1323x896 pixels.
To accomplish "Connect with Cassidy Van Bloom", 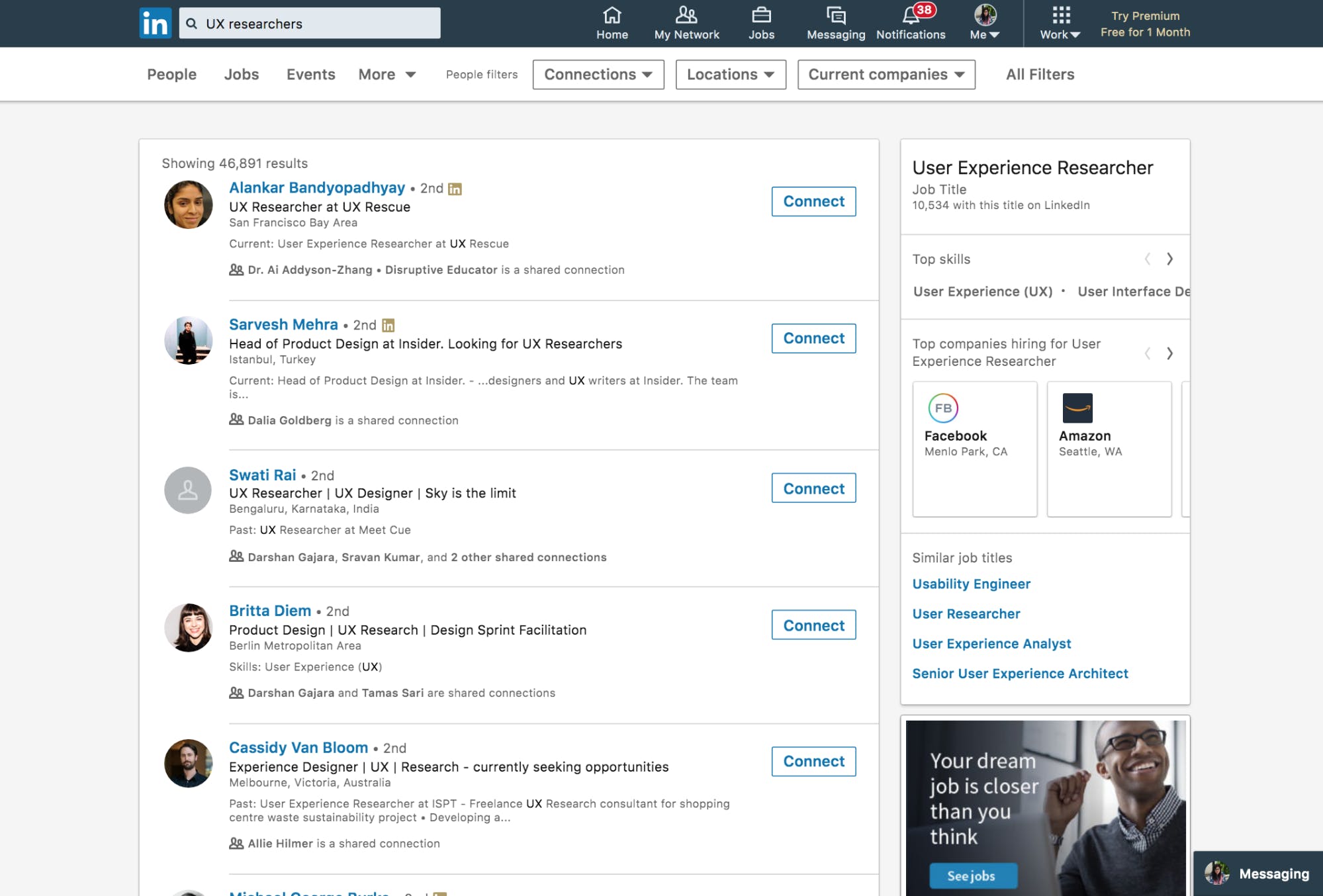I will (x=813, y=761).
